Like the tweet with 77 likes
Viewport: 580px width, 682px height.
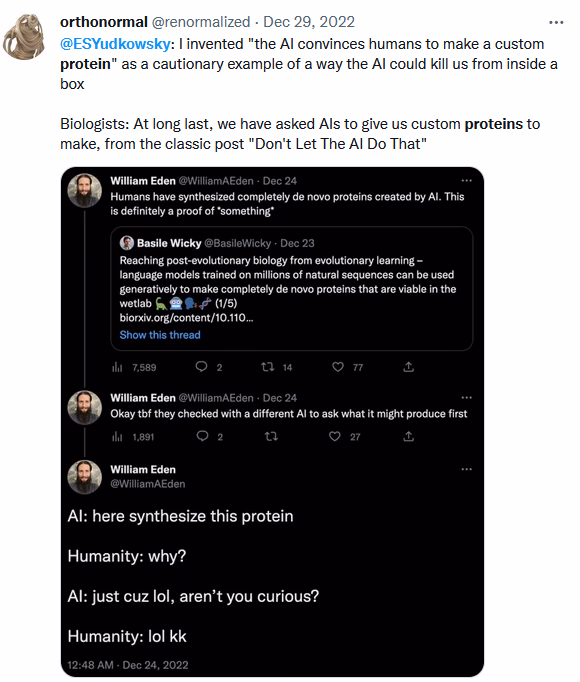coord(338,367)
